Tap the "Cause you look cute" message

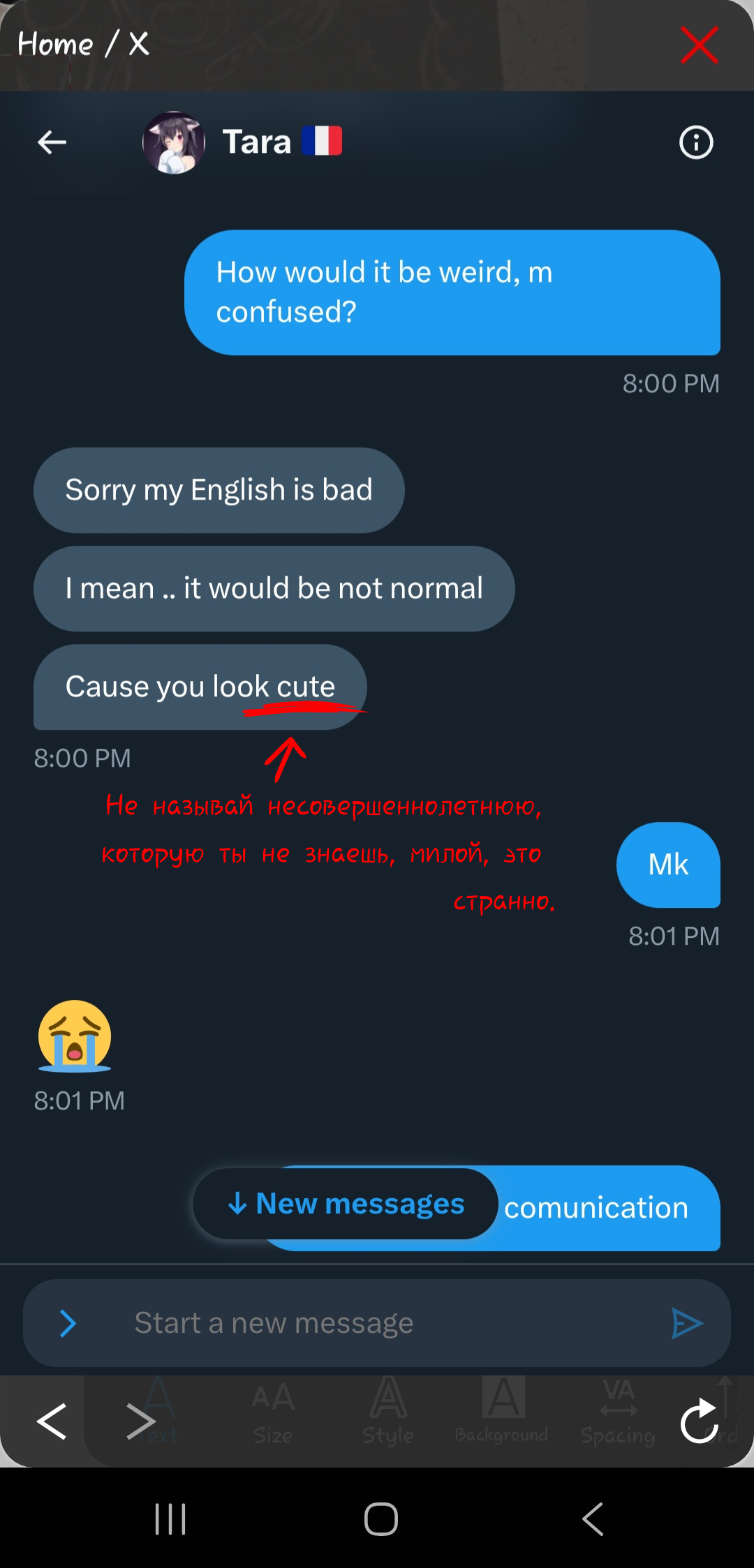200,687
